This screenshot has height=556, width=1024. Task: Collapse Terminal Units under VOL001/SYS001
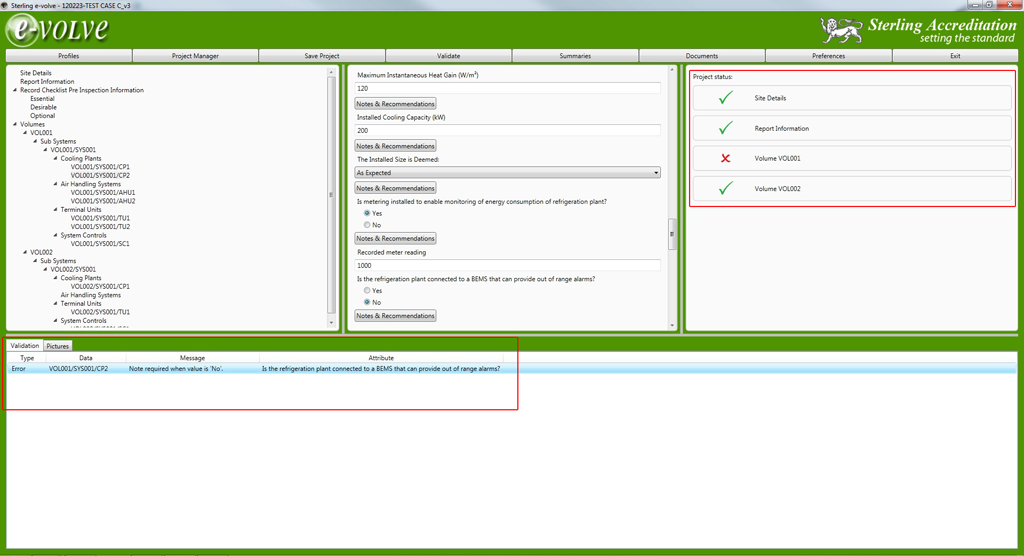[x=56, y=210]
